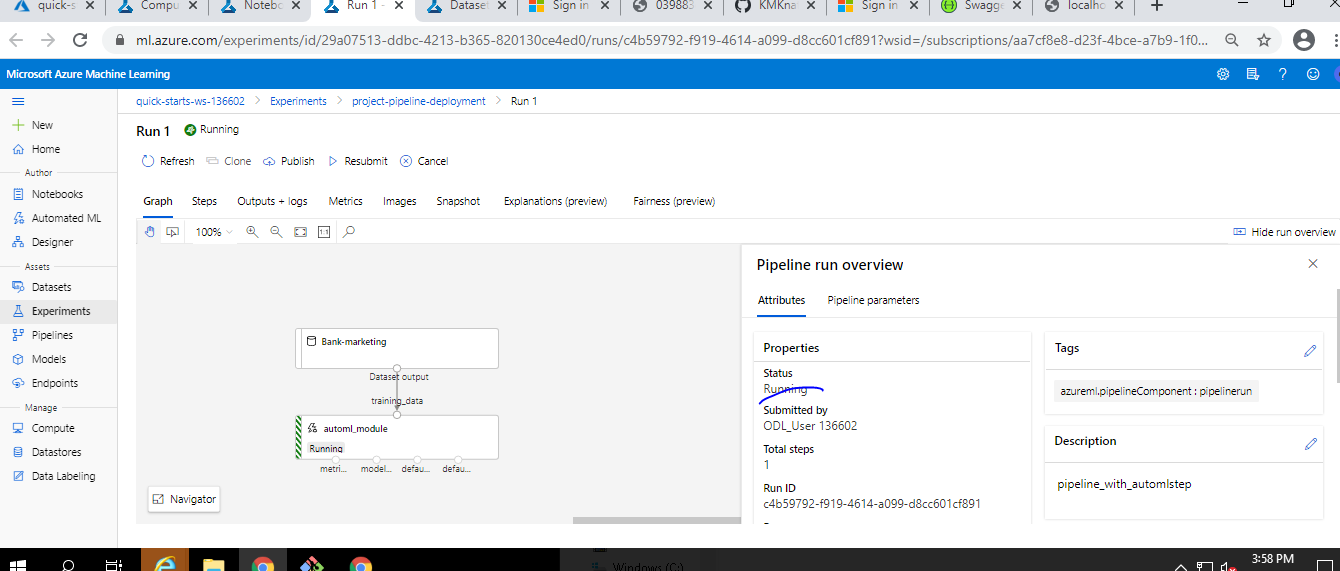The image size is (1340, 571).
Task: Edit the Tags with pencil icon
Action: click(x=1310, y=351)
